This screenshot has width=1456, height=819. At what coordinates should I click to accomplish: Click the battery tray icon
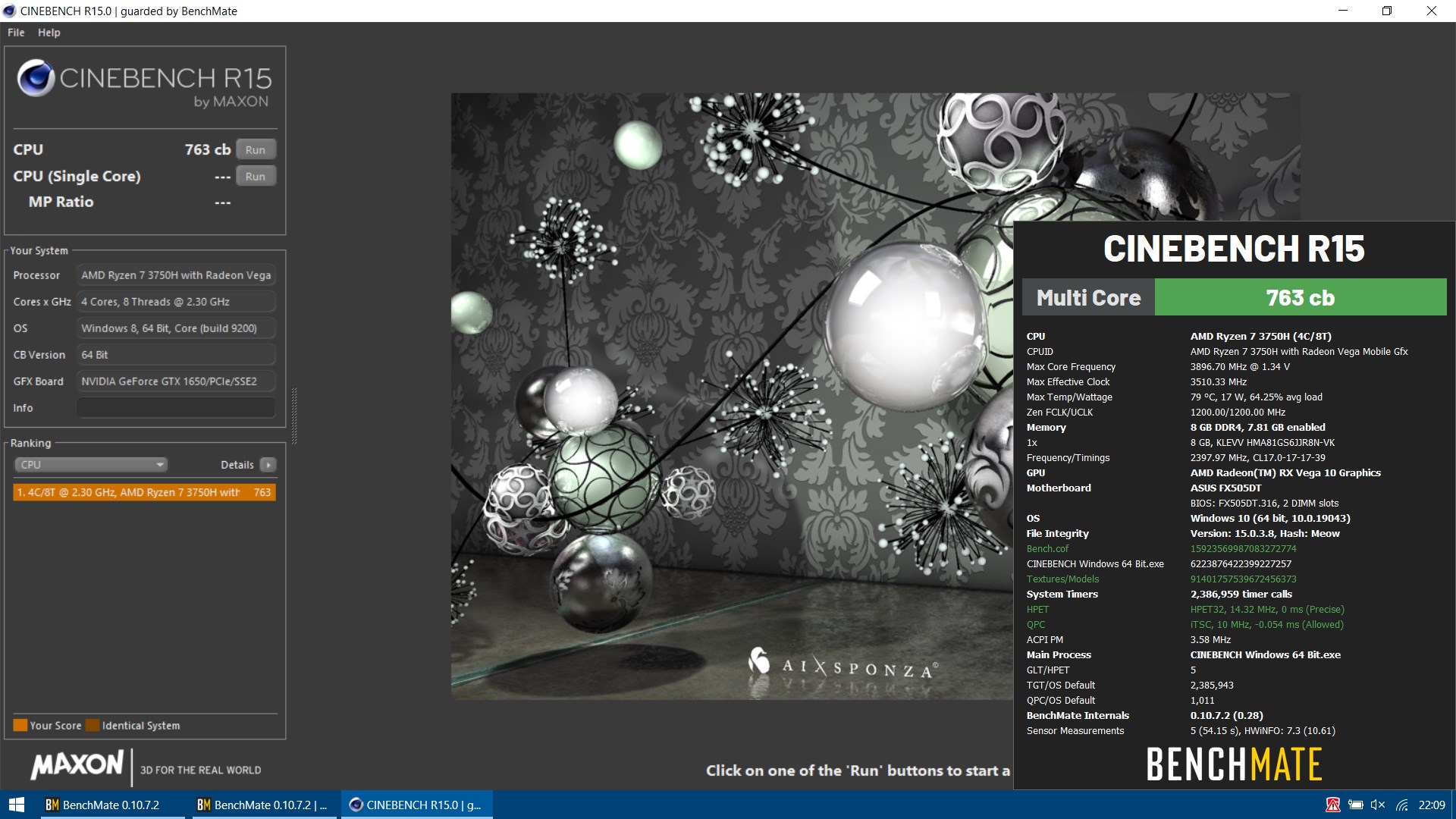1356,805
